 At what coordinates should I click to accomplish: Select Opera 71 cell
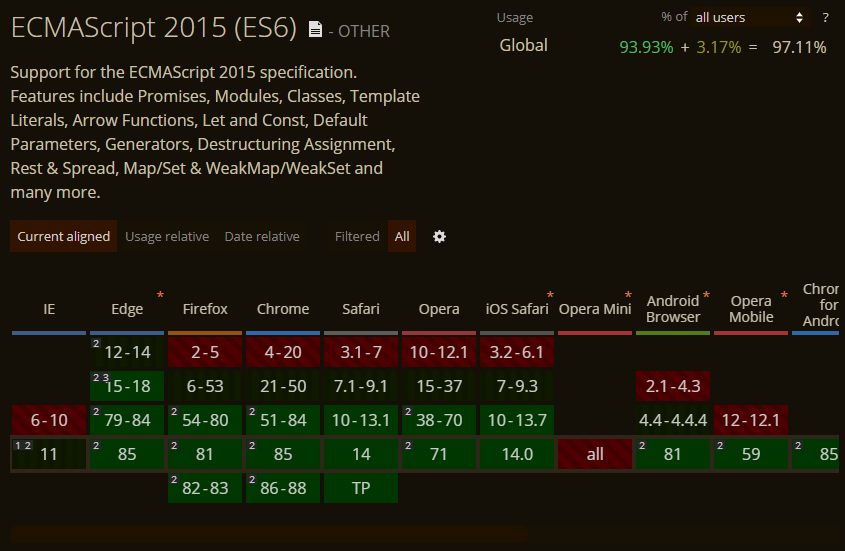(x=439, y=454)
